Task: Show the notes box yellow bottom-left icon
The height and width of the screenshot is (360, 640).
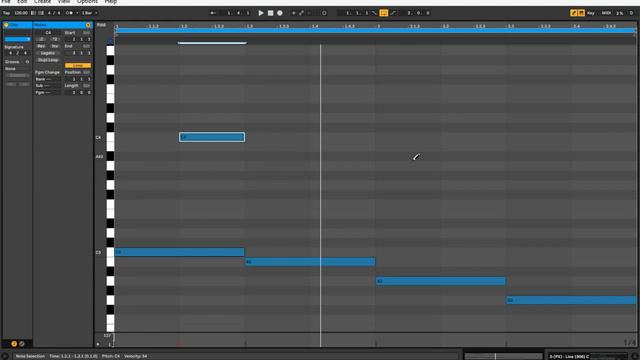Action: pos(14,344)
